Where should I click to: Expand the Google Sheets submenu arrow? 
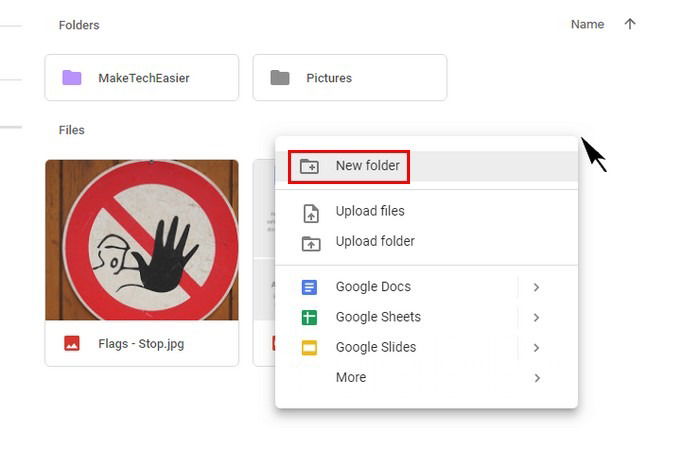(x=537, y=318)
